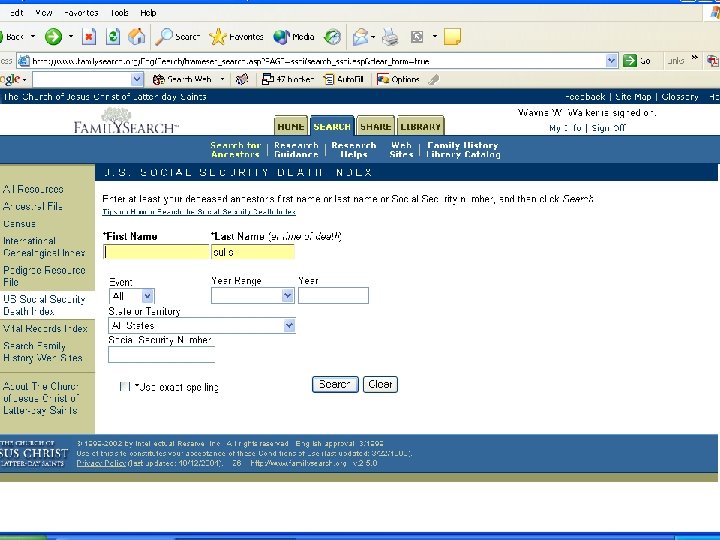Viewport: 720px width, 540px height.
Task: Open the browser Search pane
Action: [x=178, y=37]
